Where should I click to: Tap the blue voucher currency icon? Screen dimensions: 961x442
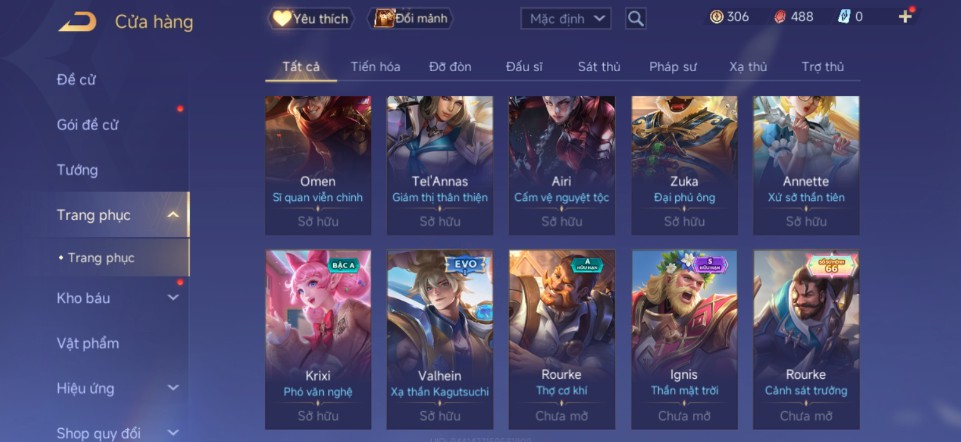click(844, 17)
